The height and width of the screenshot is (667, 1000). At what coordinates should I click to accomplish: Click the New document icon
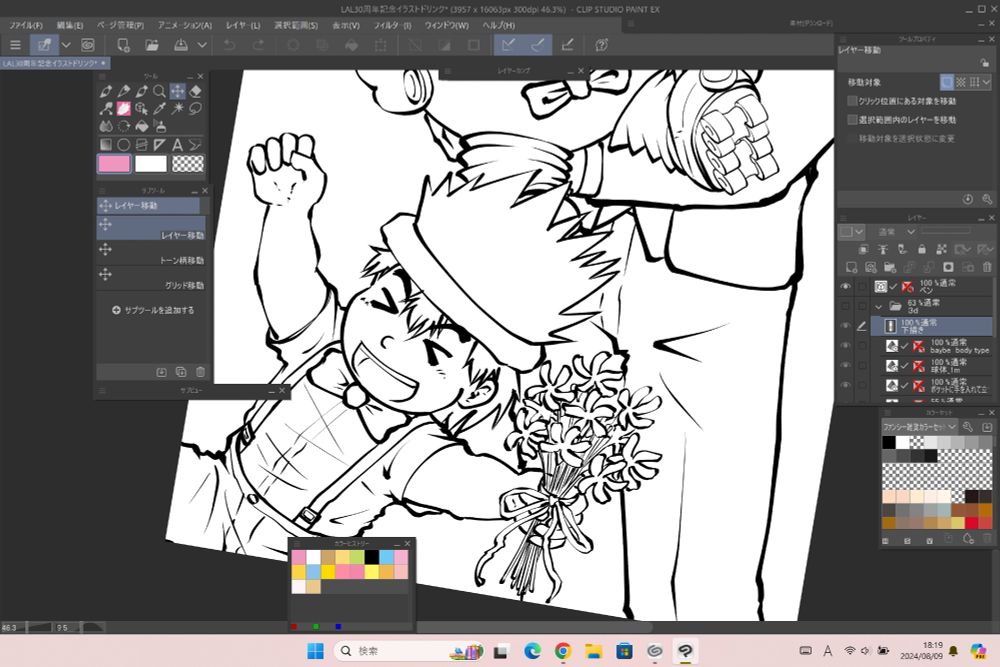pos(123,45)
